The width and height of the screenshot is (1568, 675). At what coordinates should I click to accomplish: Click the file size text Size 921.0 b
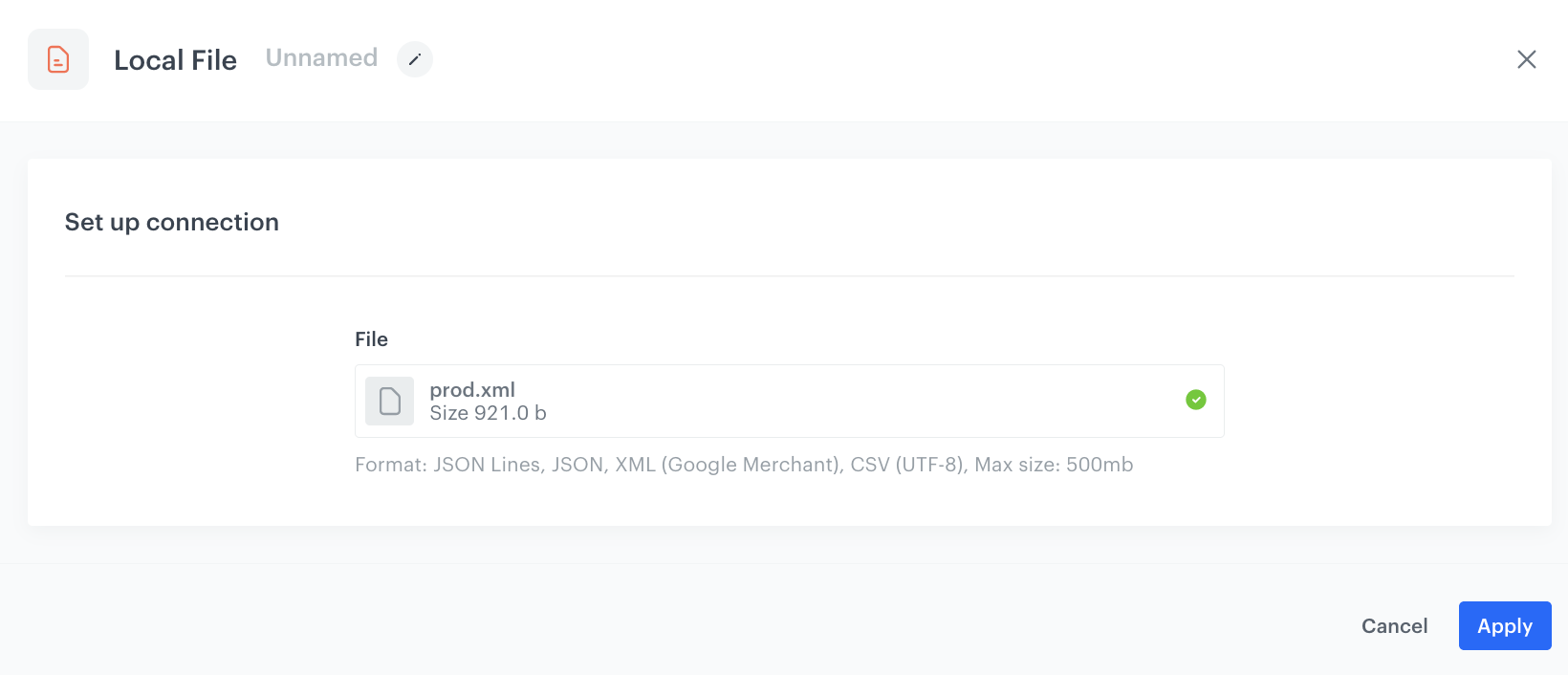pos(489,413)
